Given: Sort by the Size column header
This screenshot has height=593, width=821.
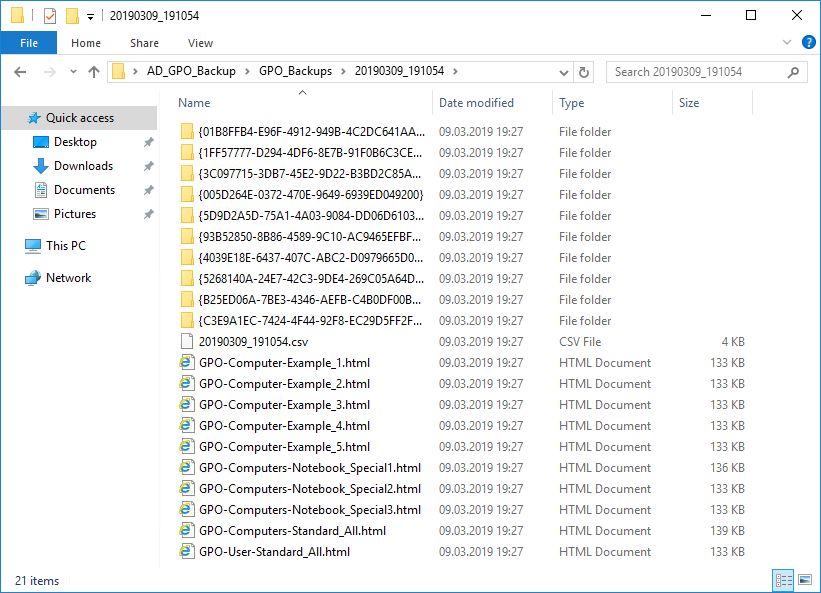Looking at the screenshot, I should click(712, 103).
